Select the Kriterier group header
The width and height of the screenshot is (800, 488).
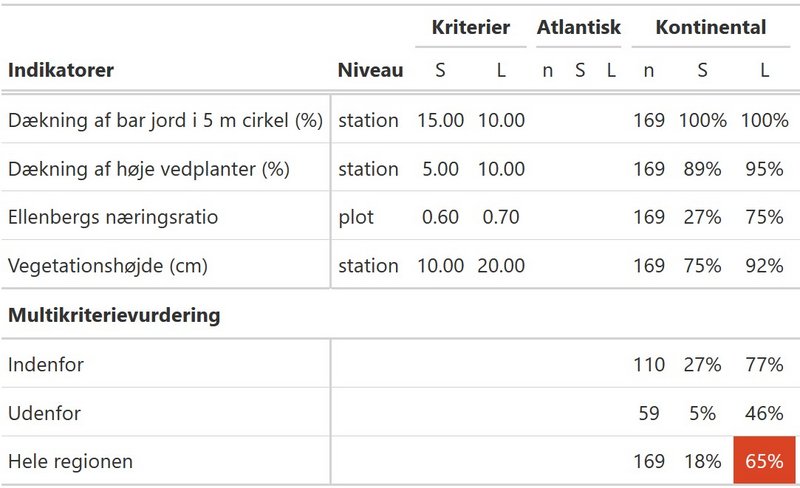470,27
